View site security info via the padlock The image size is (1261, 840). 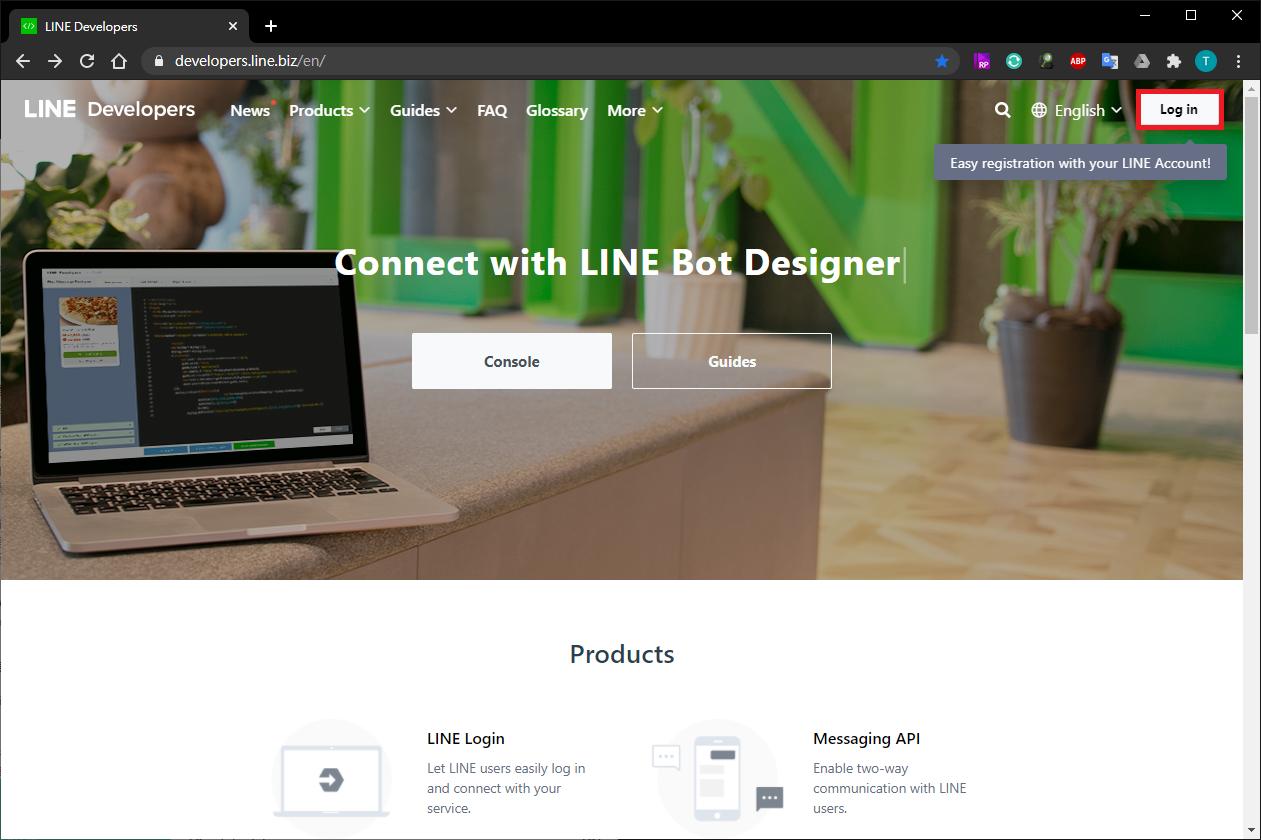coord(158,61)
